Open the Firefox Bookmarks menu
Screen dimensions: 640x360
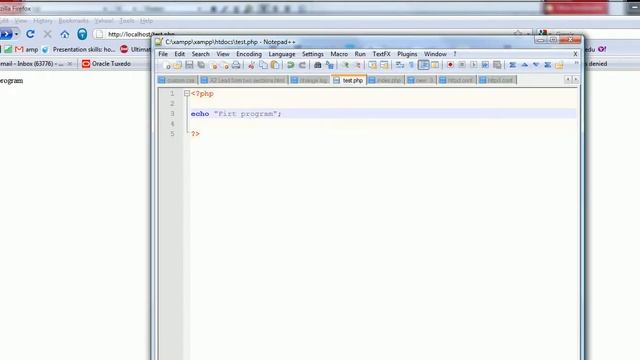pos(73,20)
